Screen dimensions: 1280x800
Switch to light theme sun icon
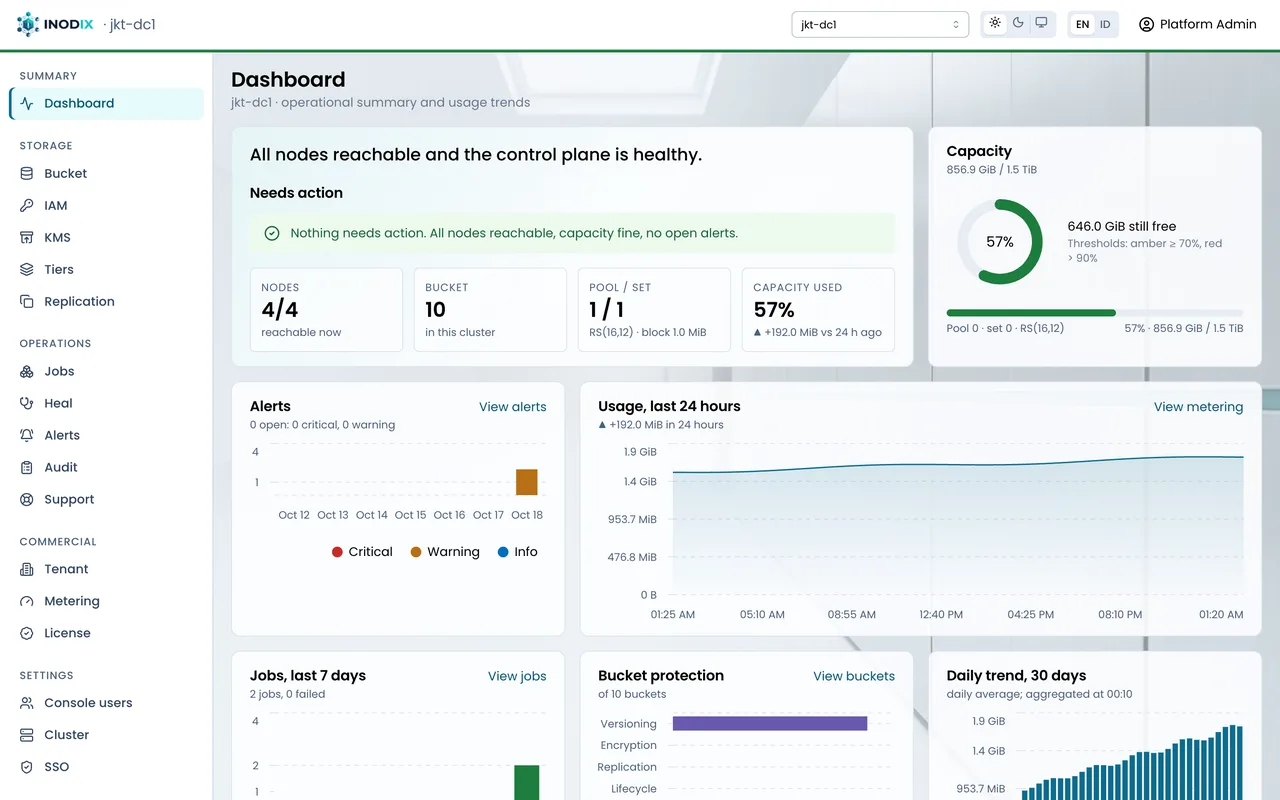coord(995,23)
